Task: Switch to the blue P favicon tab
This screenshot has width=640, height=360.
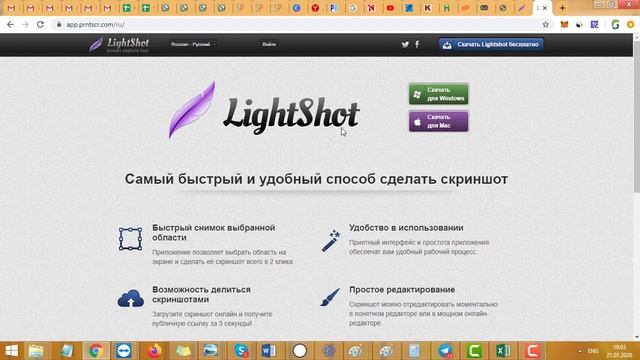Action: click(333, 8)
